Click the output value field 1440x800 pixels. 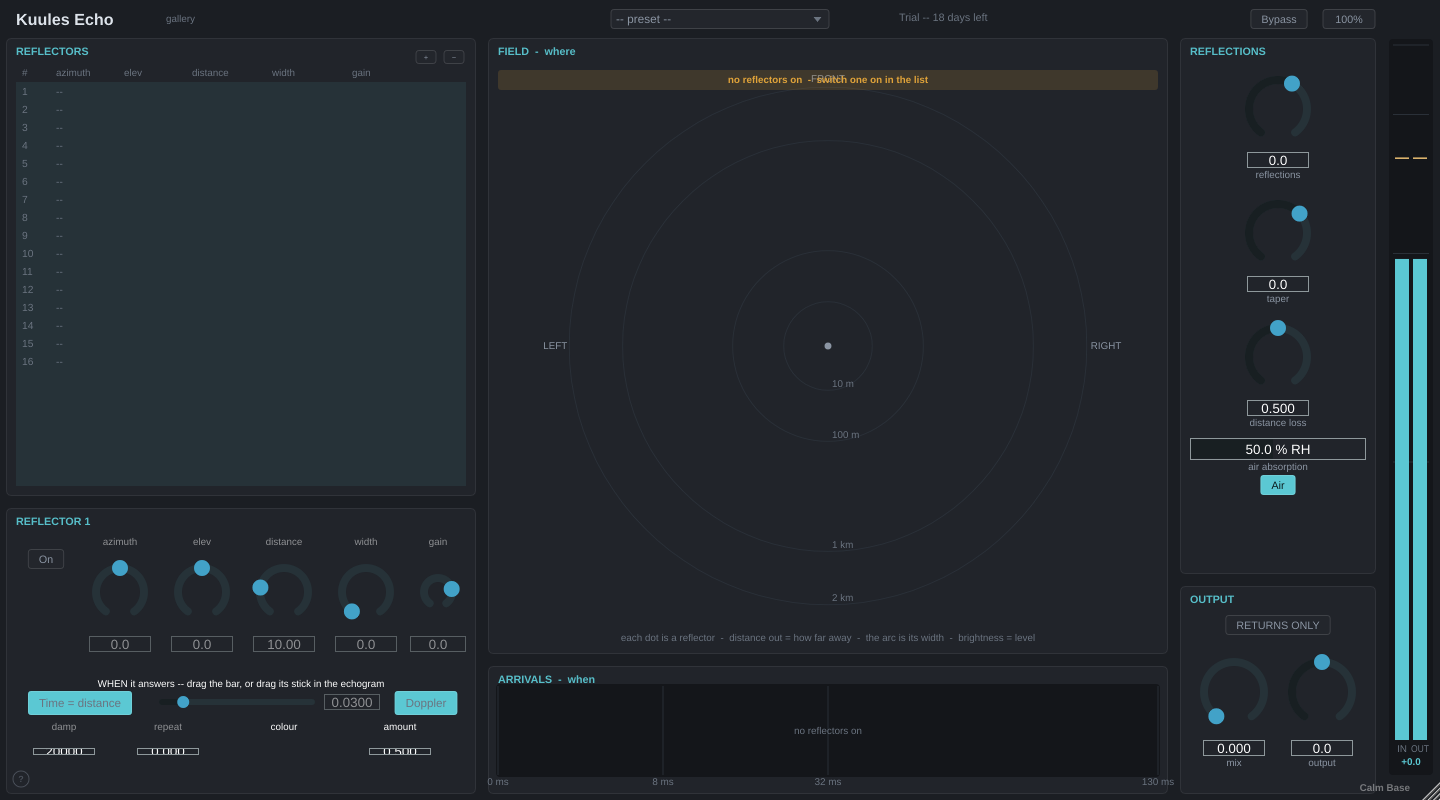coord(1322,748)
